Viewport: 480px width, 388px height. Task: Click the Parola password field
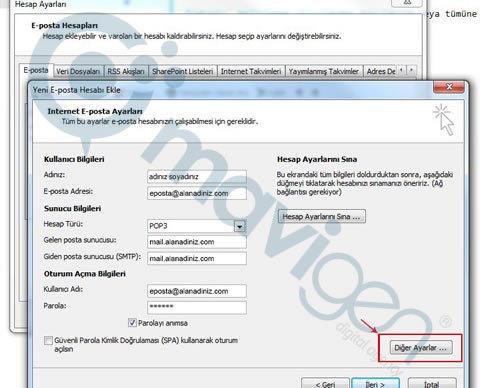197,307
